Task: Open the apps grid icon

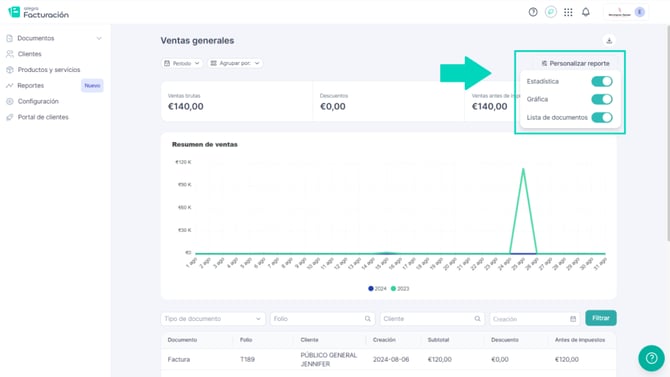Action: [x=568, y=12]
